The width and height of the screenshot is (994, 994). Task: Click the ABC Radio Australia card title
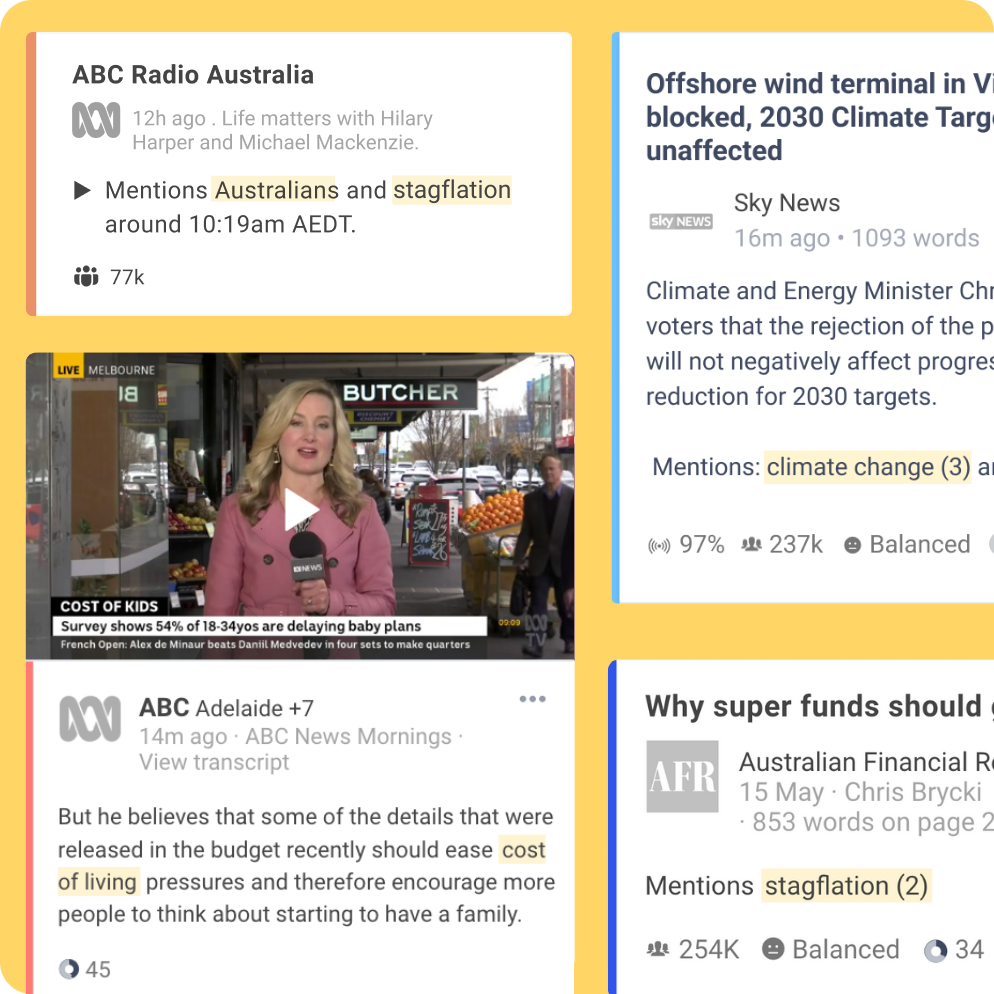(193, 75)
